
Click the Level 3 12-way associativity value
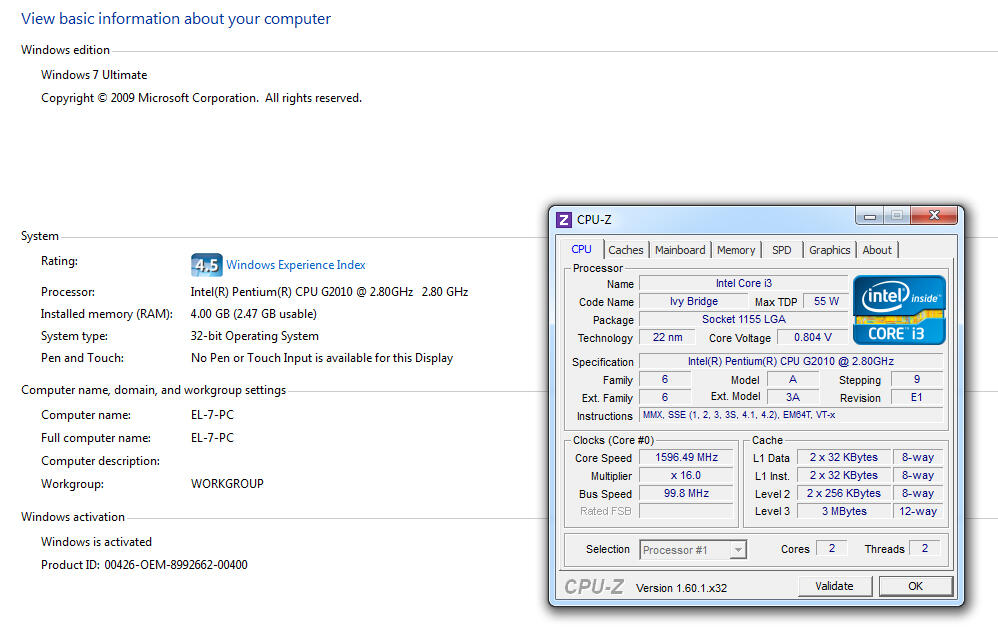coord(918,510)
